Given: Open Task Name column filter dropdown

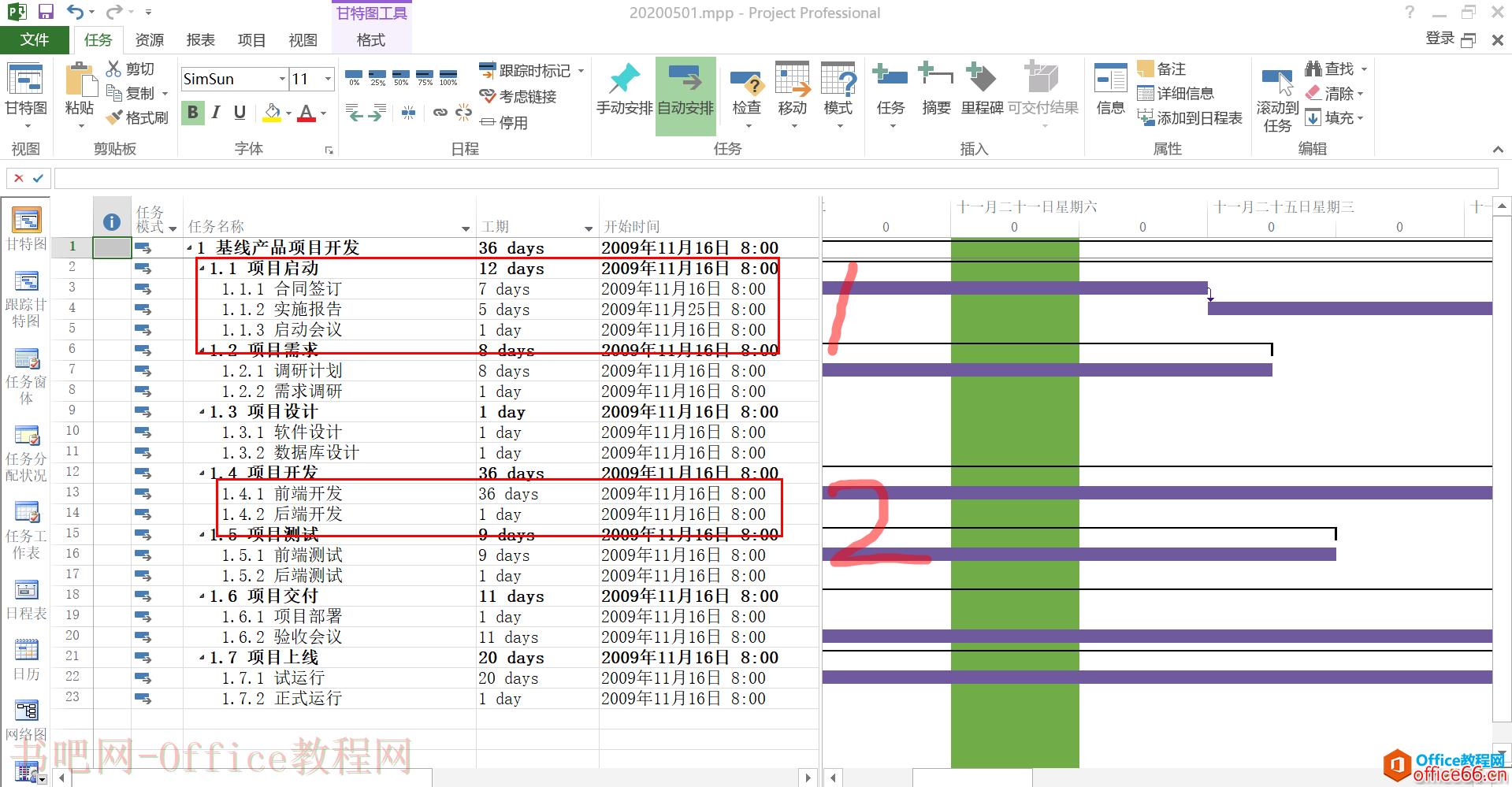Looking at the screenshot, I should pyautogui.click(x=465, y=228).
